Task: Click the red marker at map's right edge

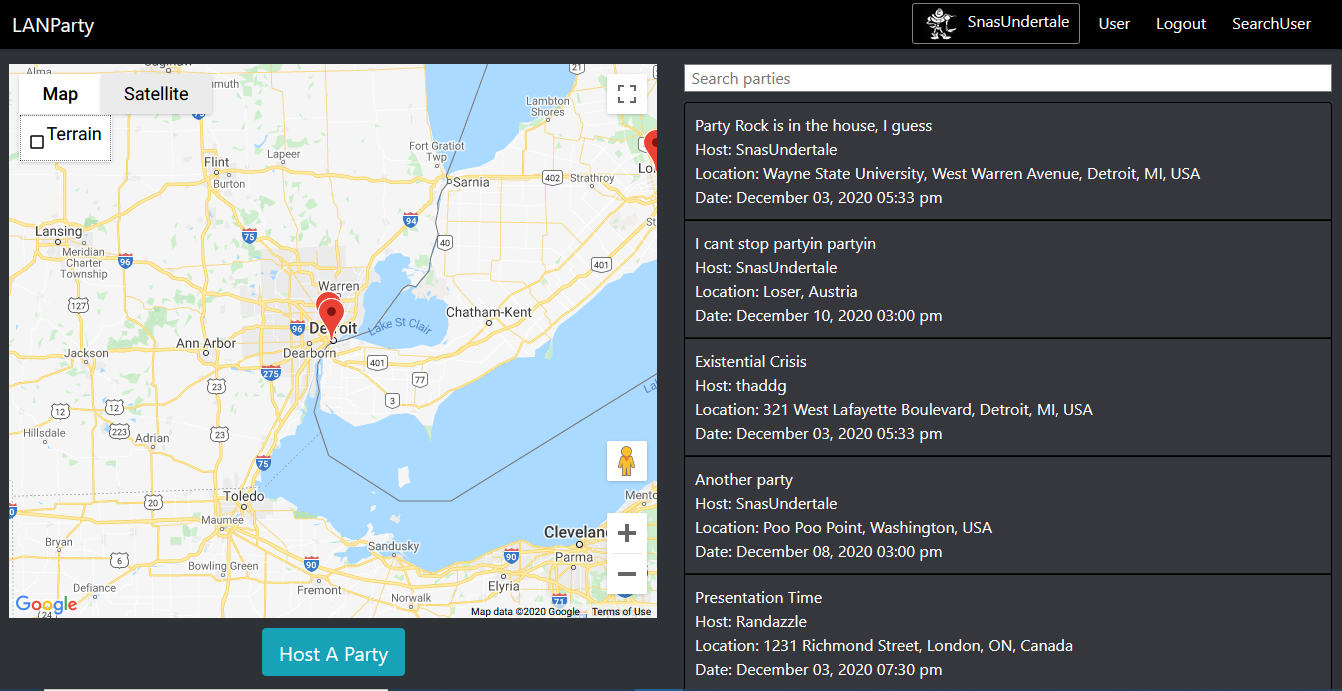Action: tap(652, 148)
